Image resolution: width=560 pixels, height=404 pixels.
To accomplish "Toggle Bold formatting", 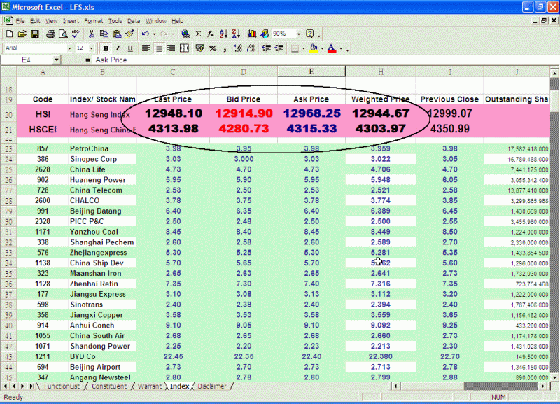I will pyautogui.click(x=106, y=48).
